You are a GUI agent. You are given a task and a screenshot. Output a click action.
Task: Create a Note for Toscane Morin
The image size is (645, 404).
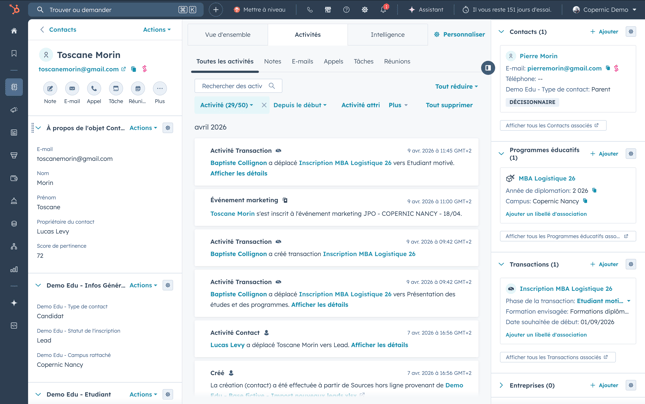(50, 88)
